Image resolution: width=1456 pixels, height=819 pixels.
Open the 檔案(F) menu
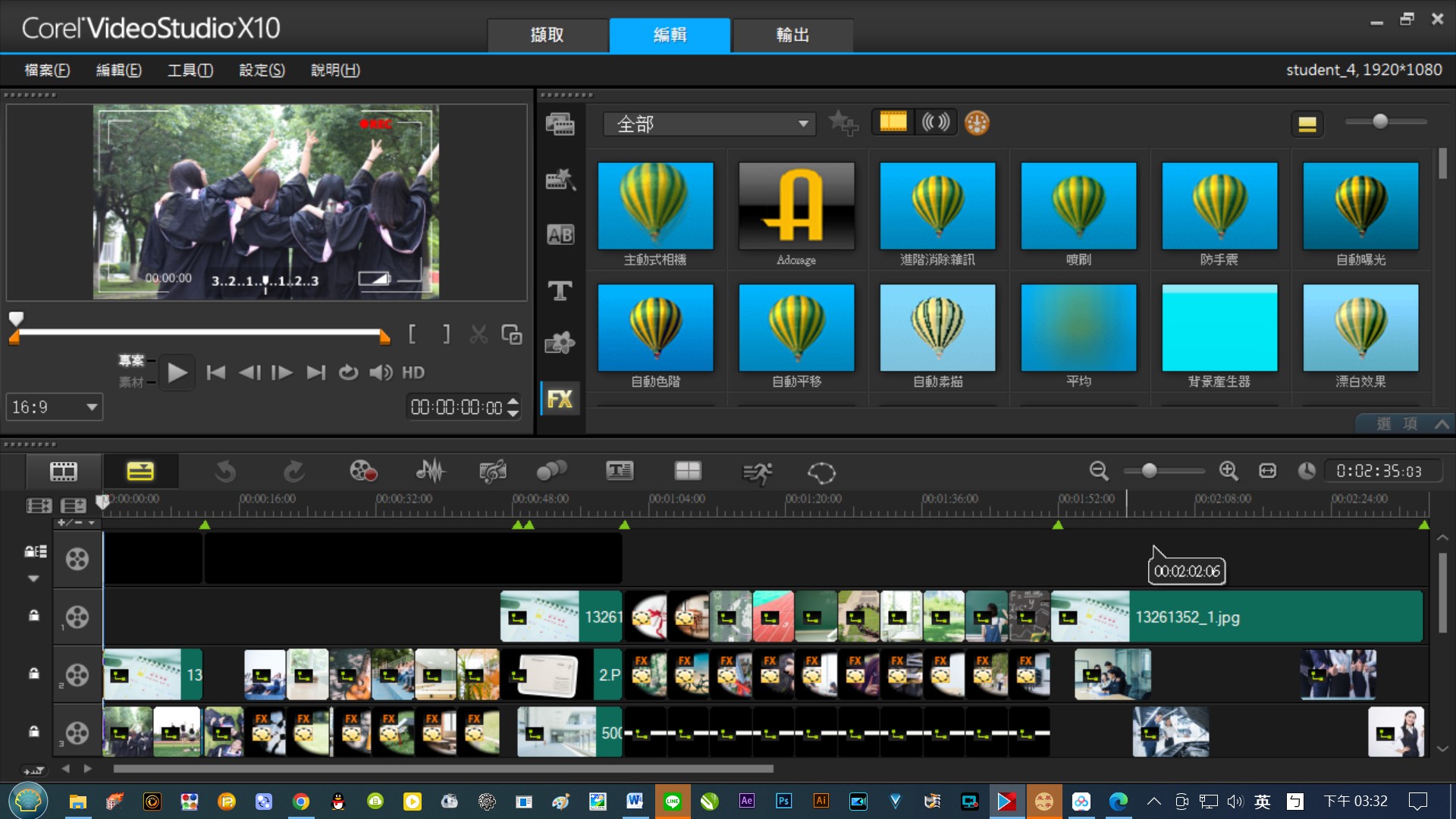click(x=47, y=70)
